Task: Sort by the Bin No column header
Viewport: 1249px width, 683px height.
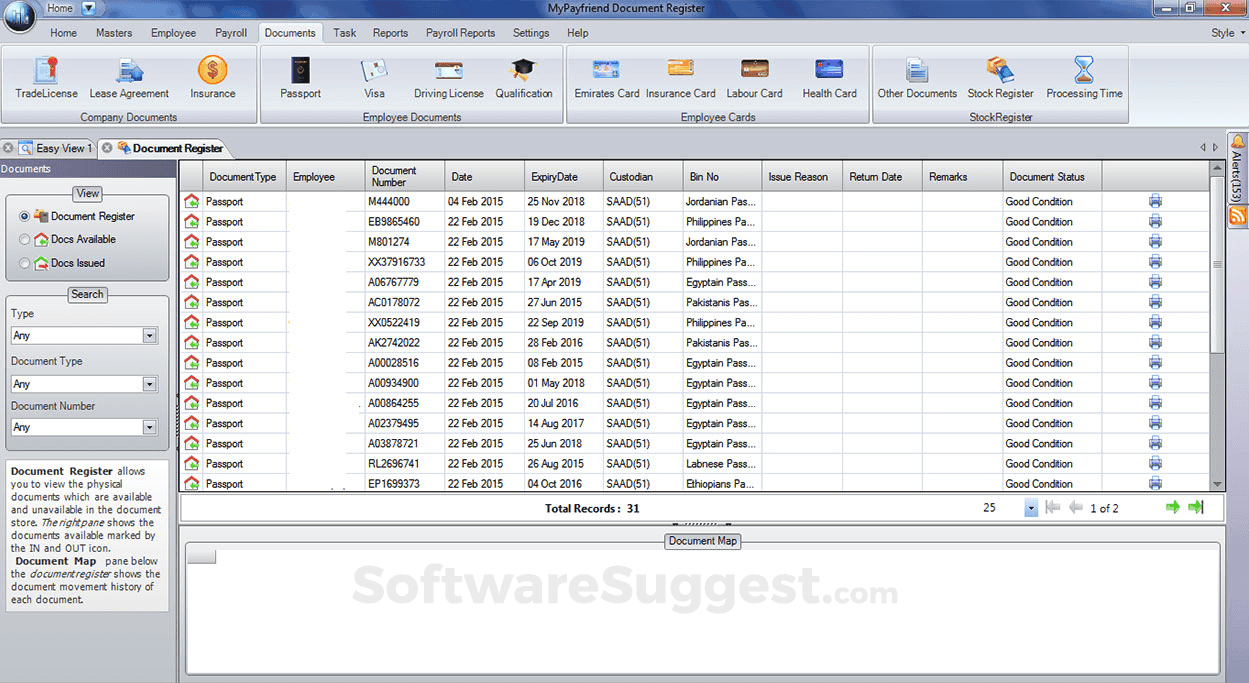Action: [x=722, y=176]
